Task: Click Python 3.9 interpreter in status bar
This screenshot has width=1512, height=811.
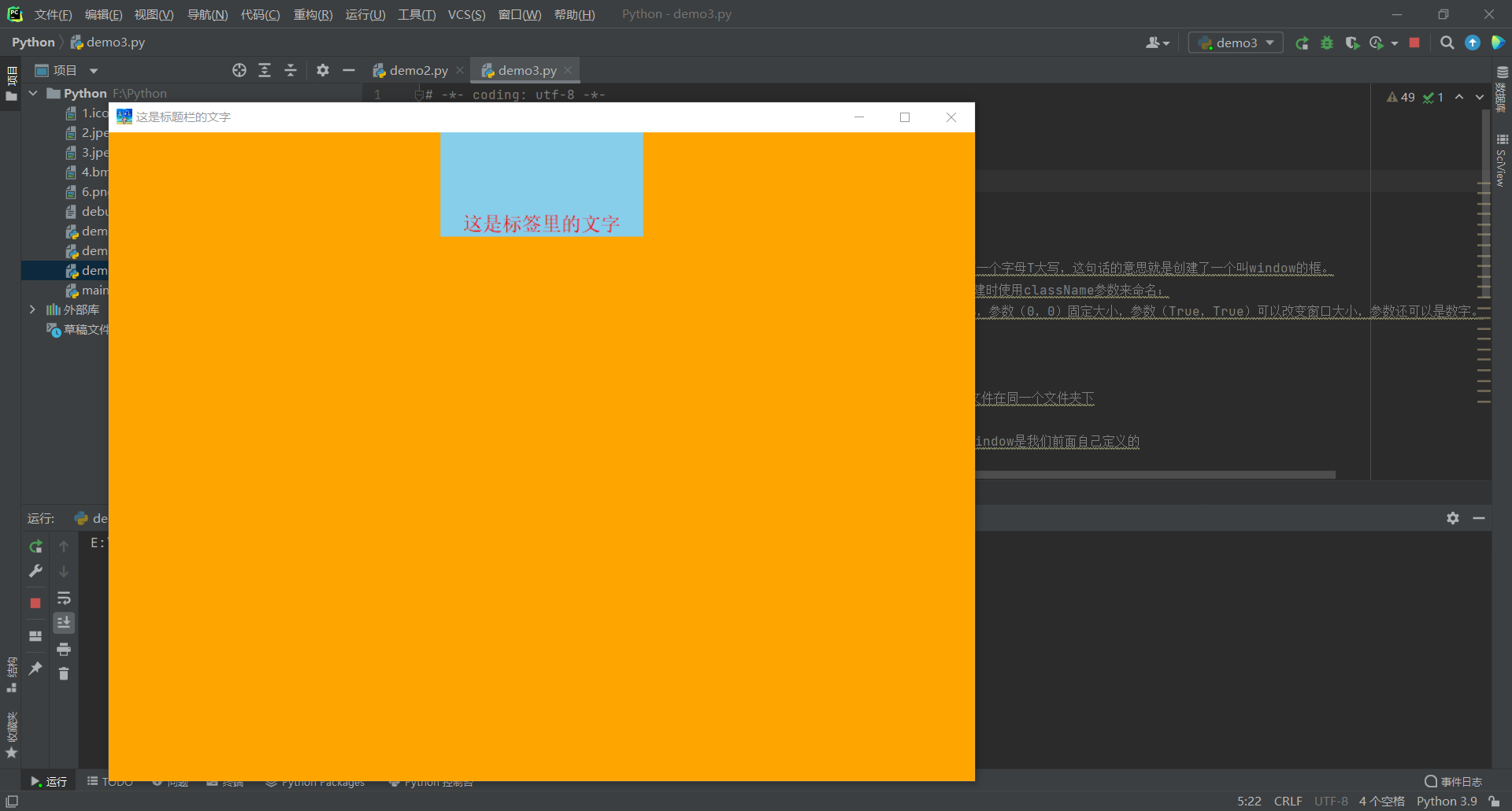Action: (1447, 801)
